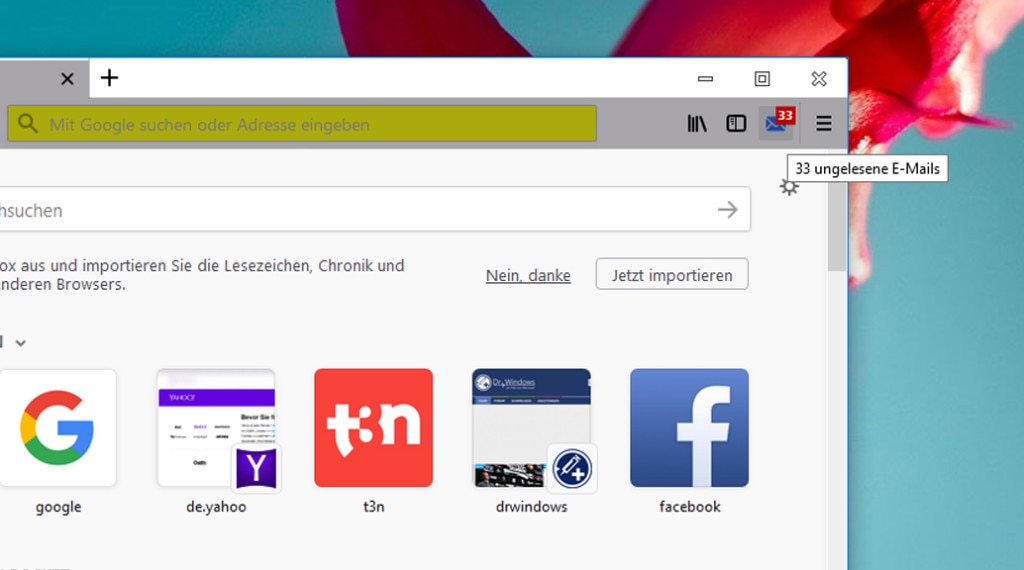Open the drwindows top site tile

coord(531,428)
